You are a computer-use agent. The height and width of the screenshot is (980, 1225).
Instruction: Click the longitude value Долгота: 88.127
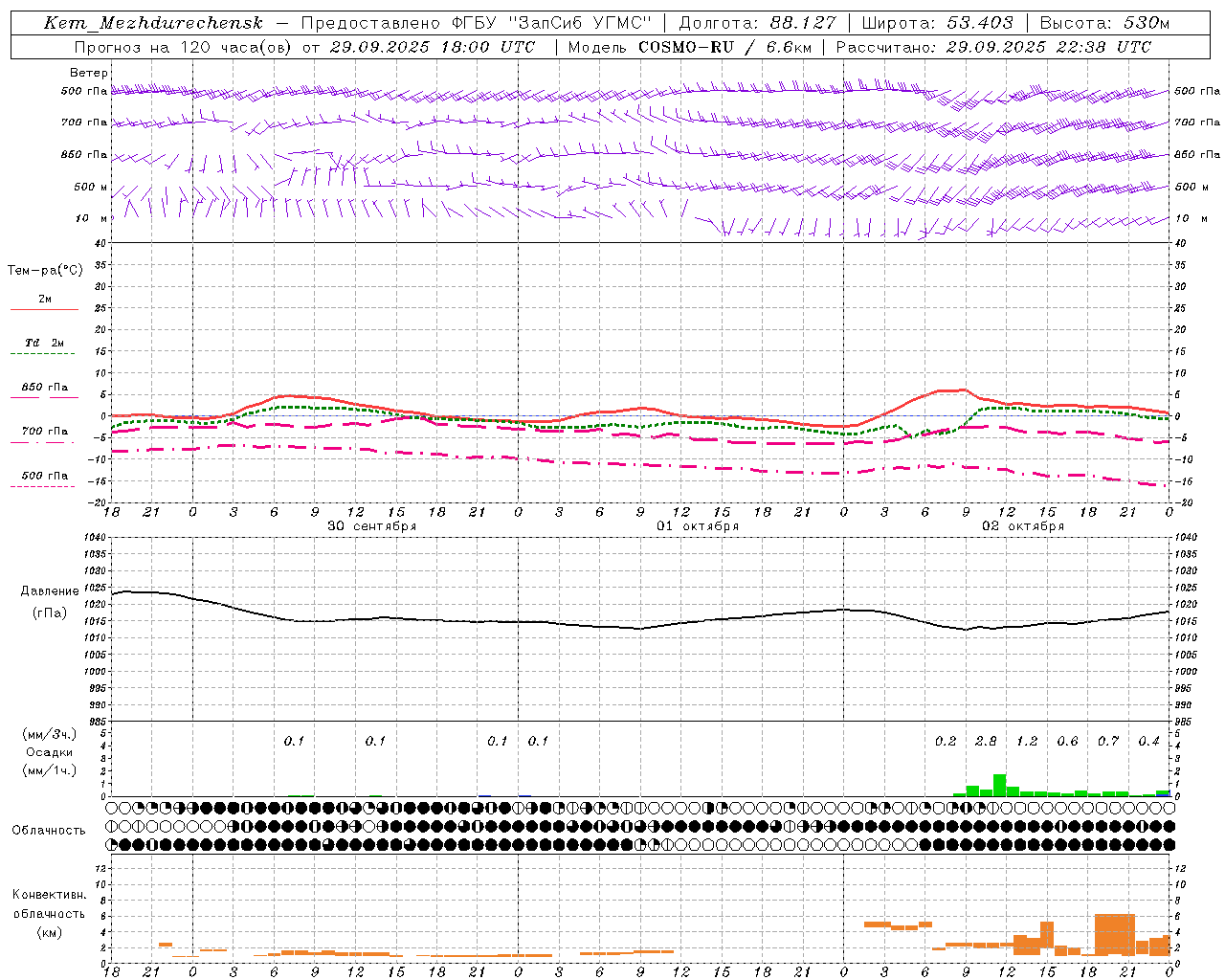(x=757, y=23)
